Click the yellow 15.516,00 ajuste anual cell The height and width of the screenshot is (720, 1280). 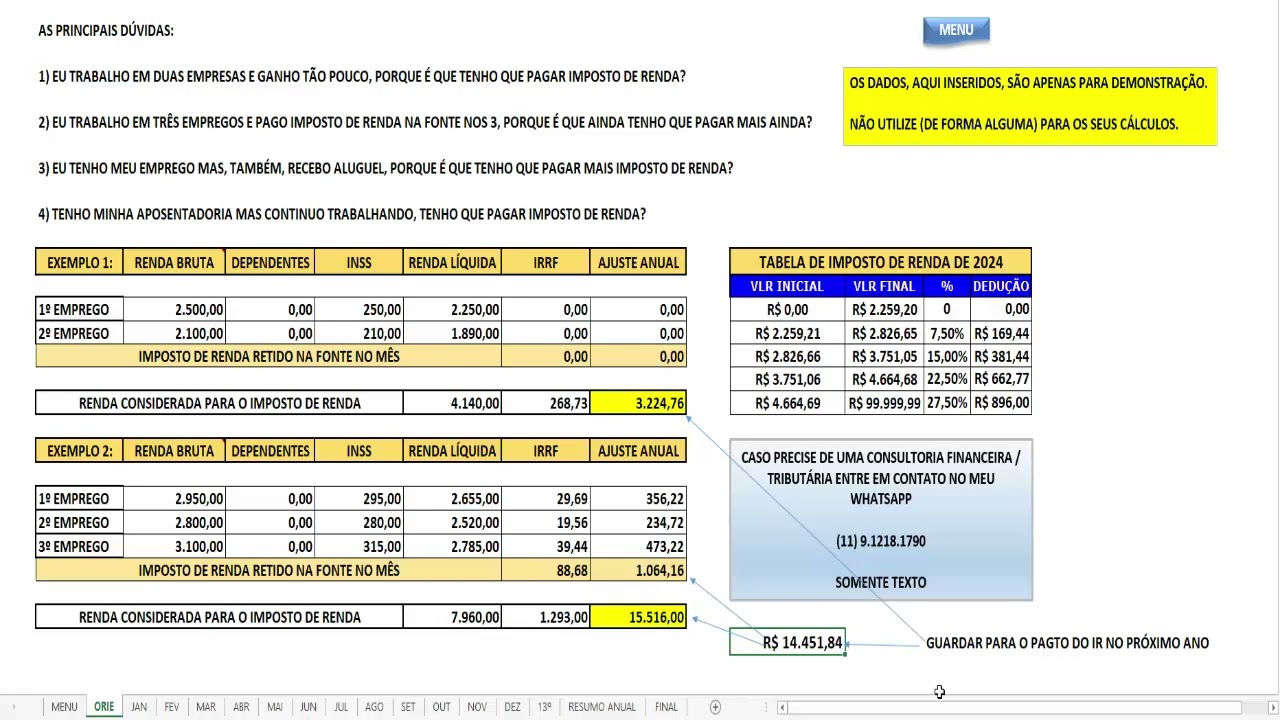click(x=638, y=617)
